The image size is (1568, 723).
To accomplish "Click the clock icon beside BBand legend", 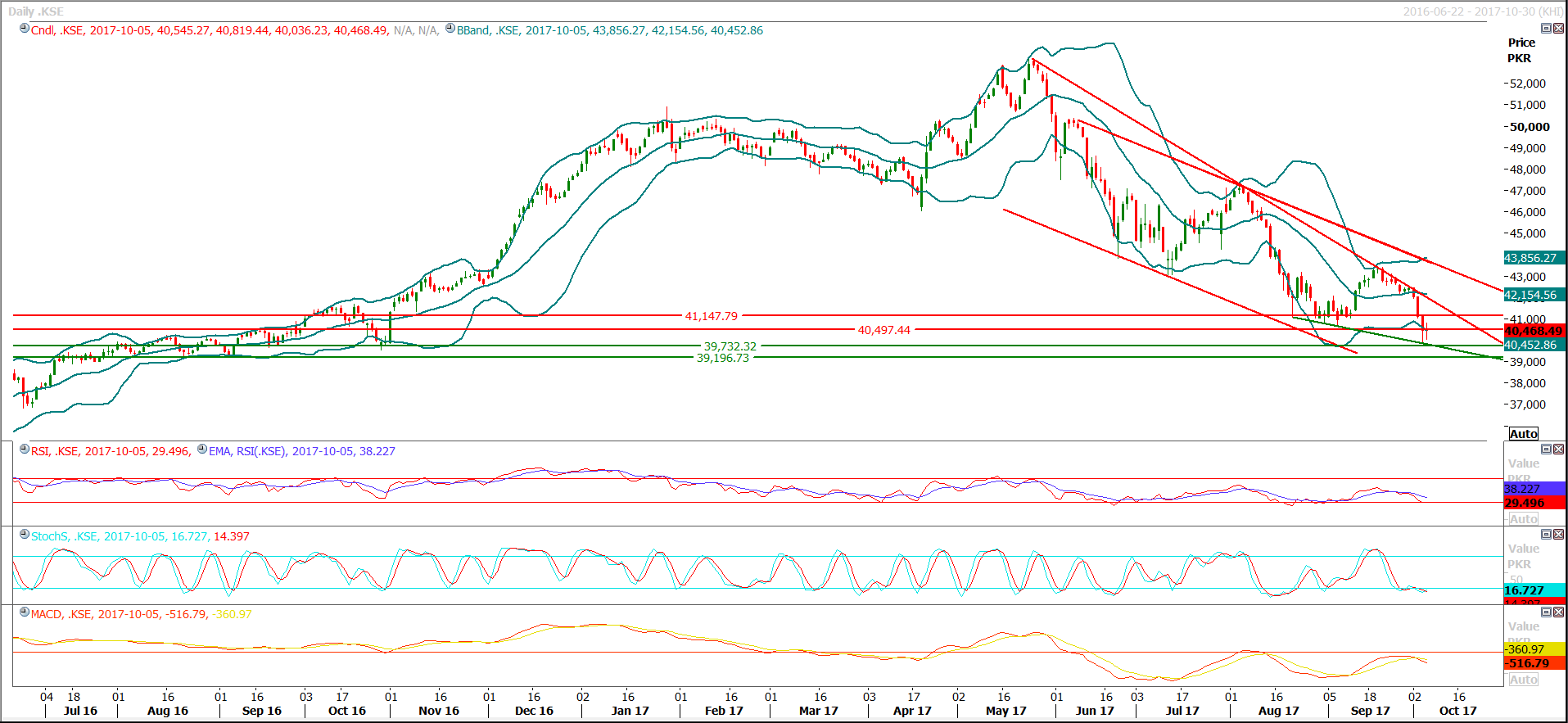I will 450,29.
